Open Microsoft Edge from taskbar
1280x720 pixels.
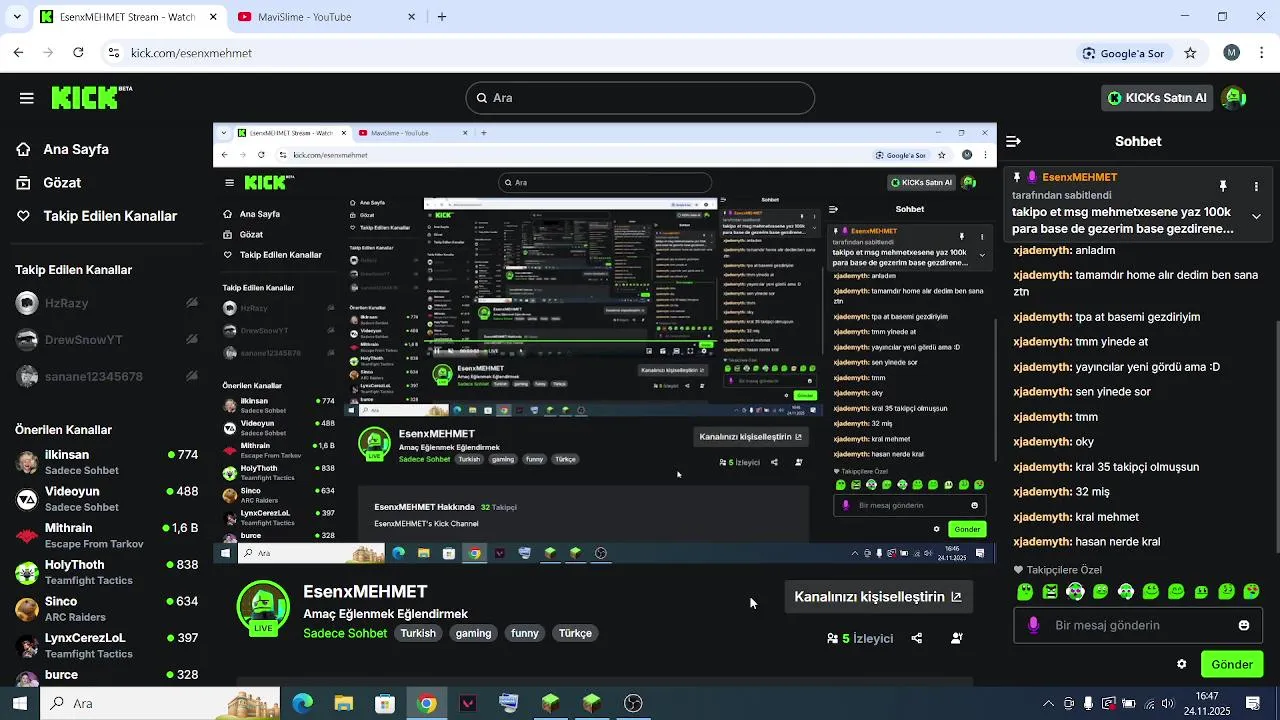(x=302, y=703)
